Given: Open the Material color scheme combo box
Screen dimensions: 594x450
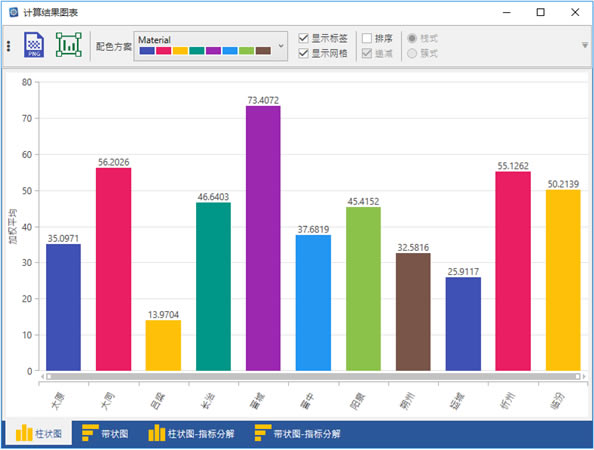Looking at the screenshot, I should (x=210, y=46).
